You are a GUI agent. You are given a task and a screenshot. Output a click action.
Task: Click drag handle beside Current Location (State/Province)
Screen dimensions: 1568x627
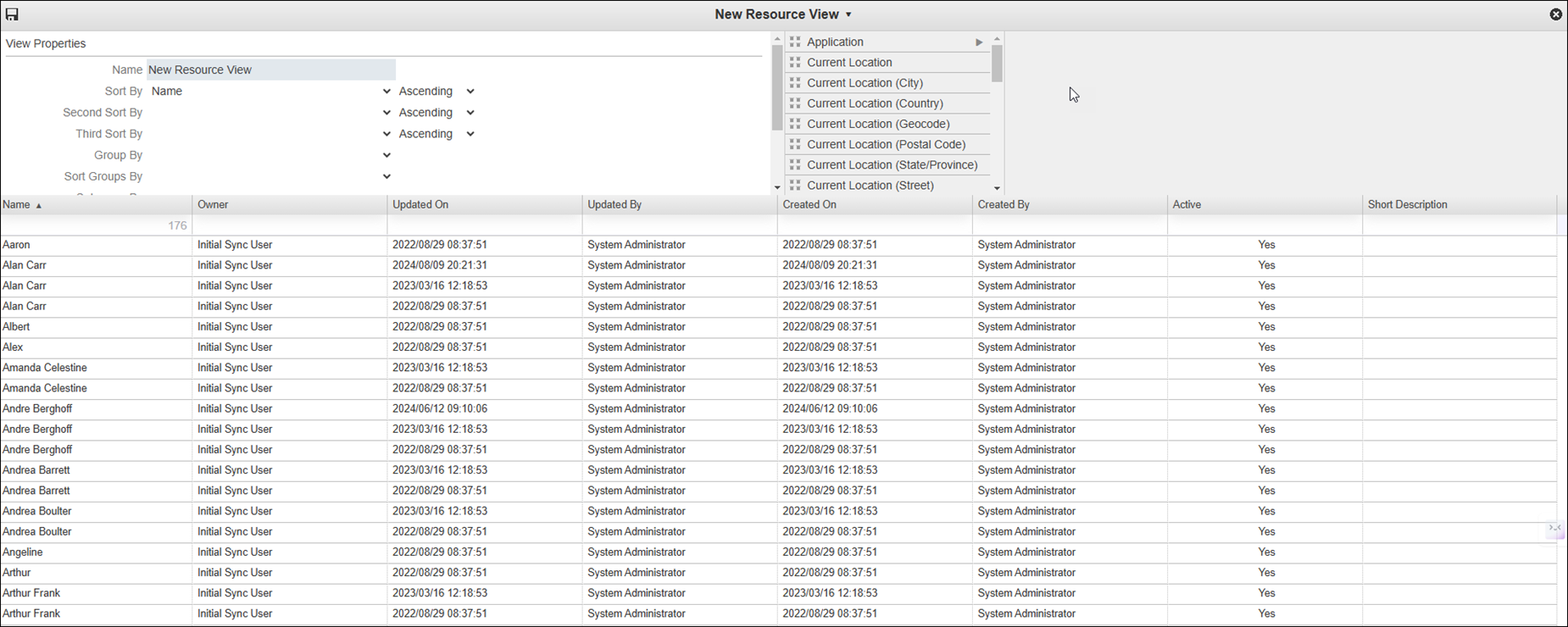[x=795, y=164]
